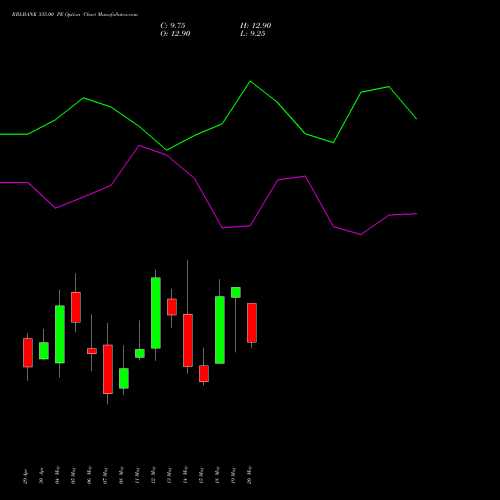Click the 13 May date label
The height and width of the screenshot is (500, 500).
170,475
